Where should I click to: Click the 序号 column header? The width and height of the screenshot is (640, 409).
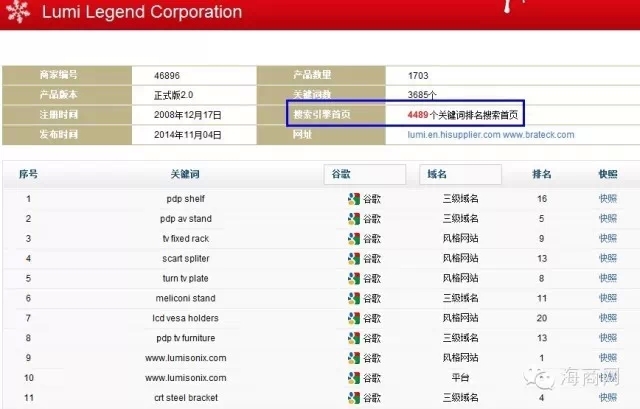point(28,174)
